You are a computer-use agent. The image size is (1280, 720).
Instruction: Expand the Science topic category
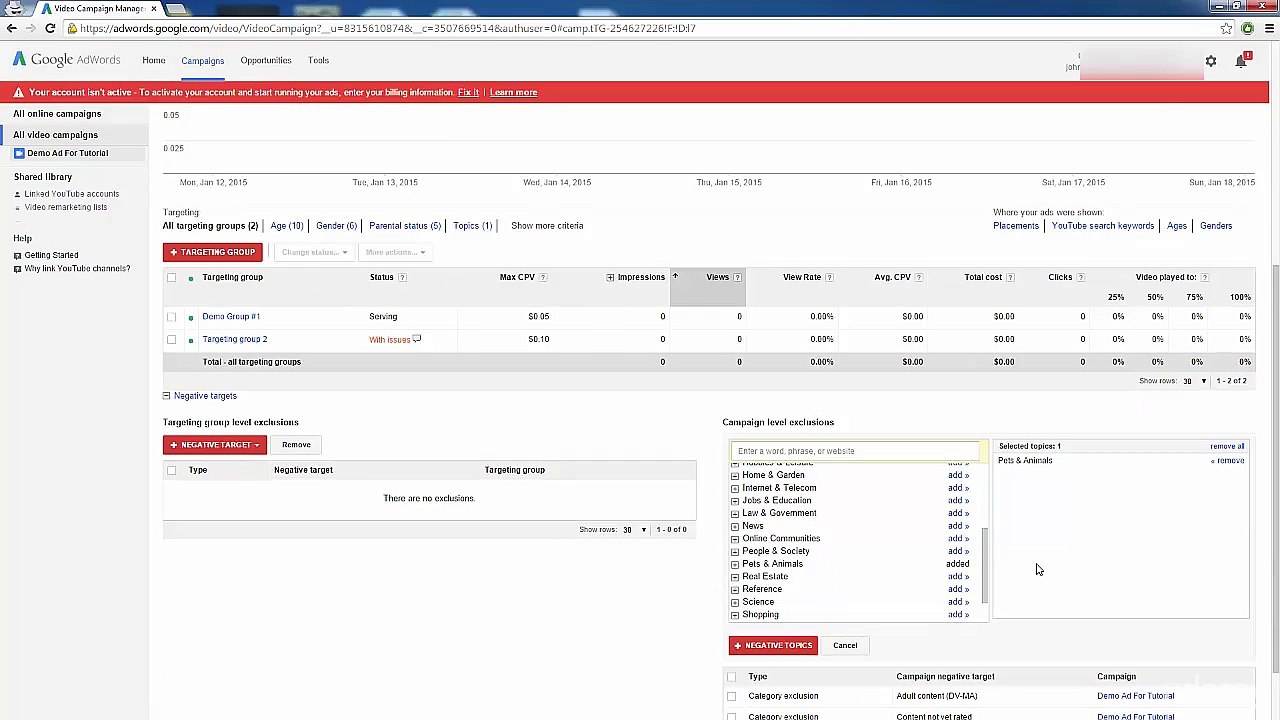click(735, 602)
